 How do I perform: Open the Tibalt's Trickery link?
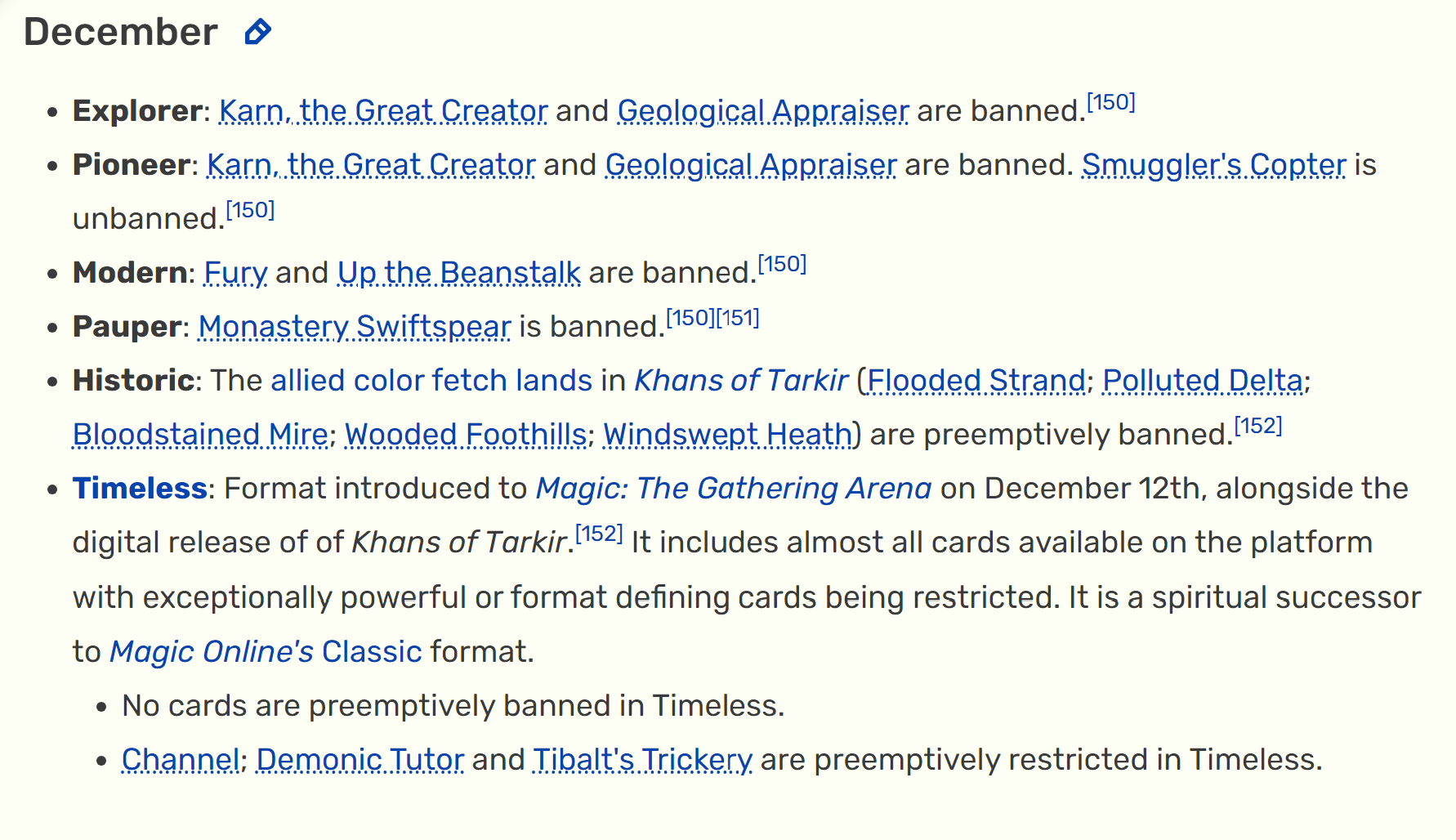643,760
